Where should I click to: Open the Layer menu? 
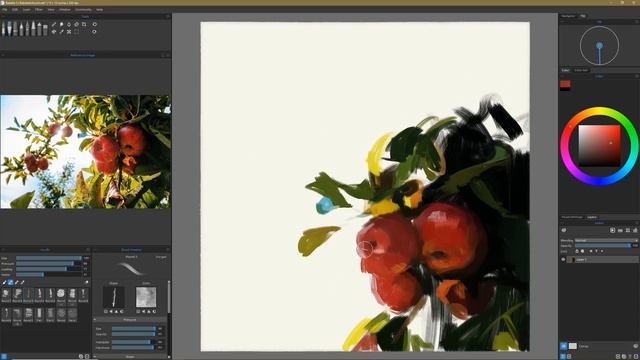coord(26,9)
